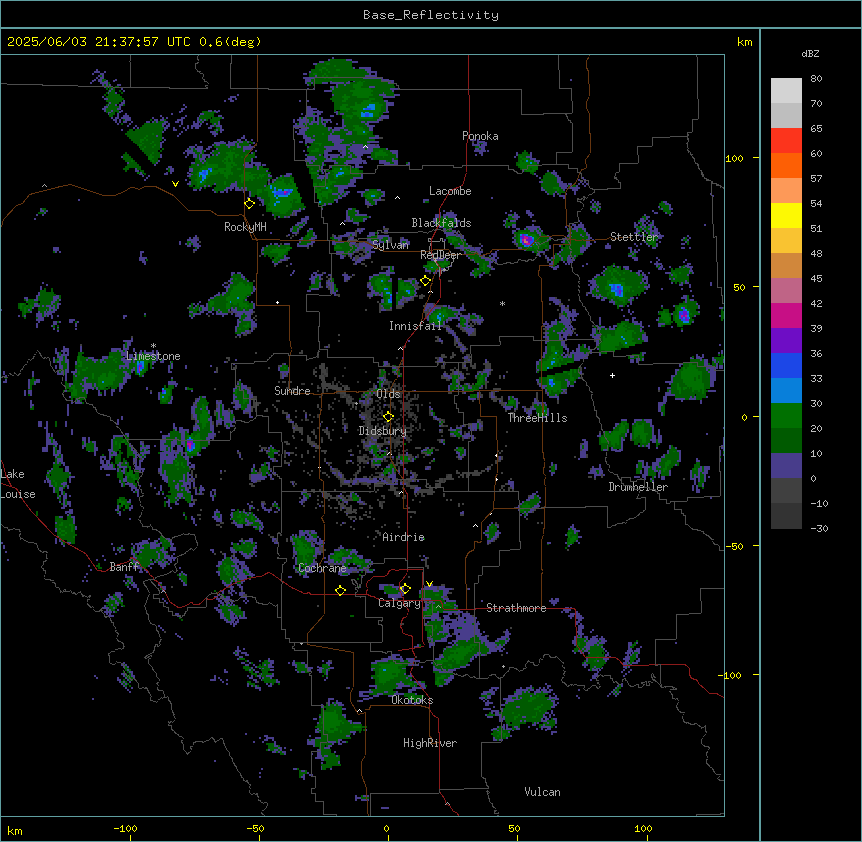This screenshot has height=842, width=862.
Task: Select the Stettler label
Action: coord(634,237)
